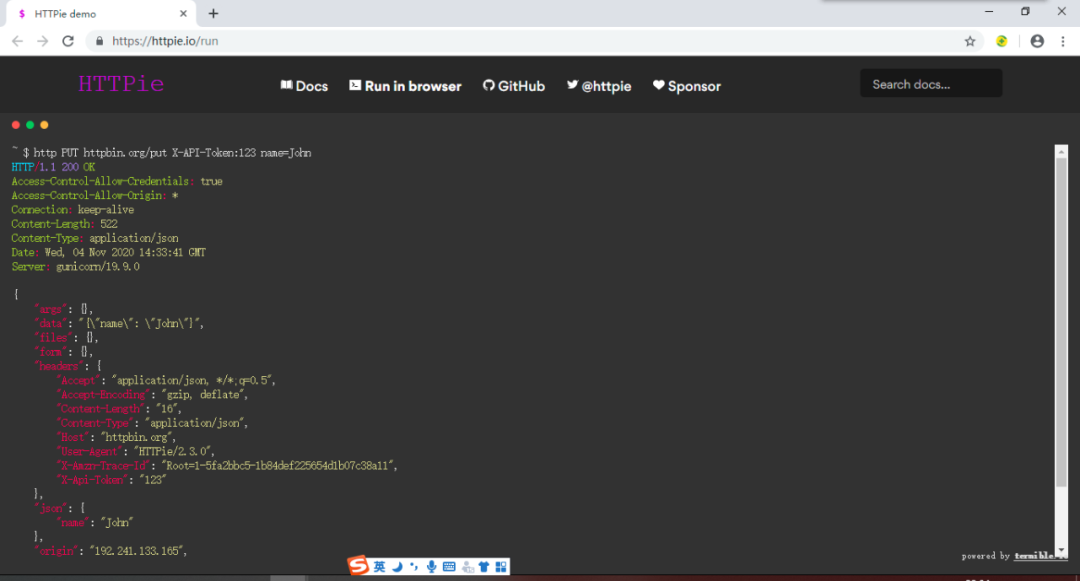Click the address bar URL

click(165, 41)
